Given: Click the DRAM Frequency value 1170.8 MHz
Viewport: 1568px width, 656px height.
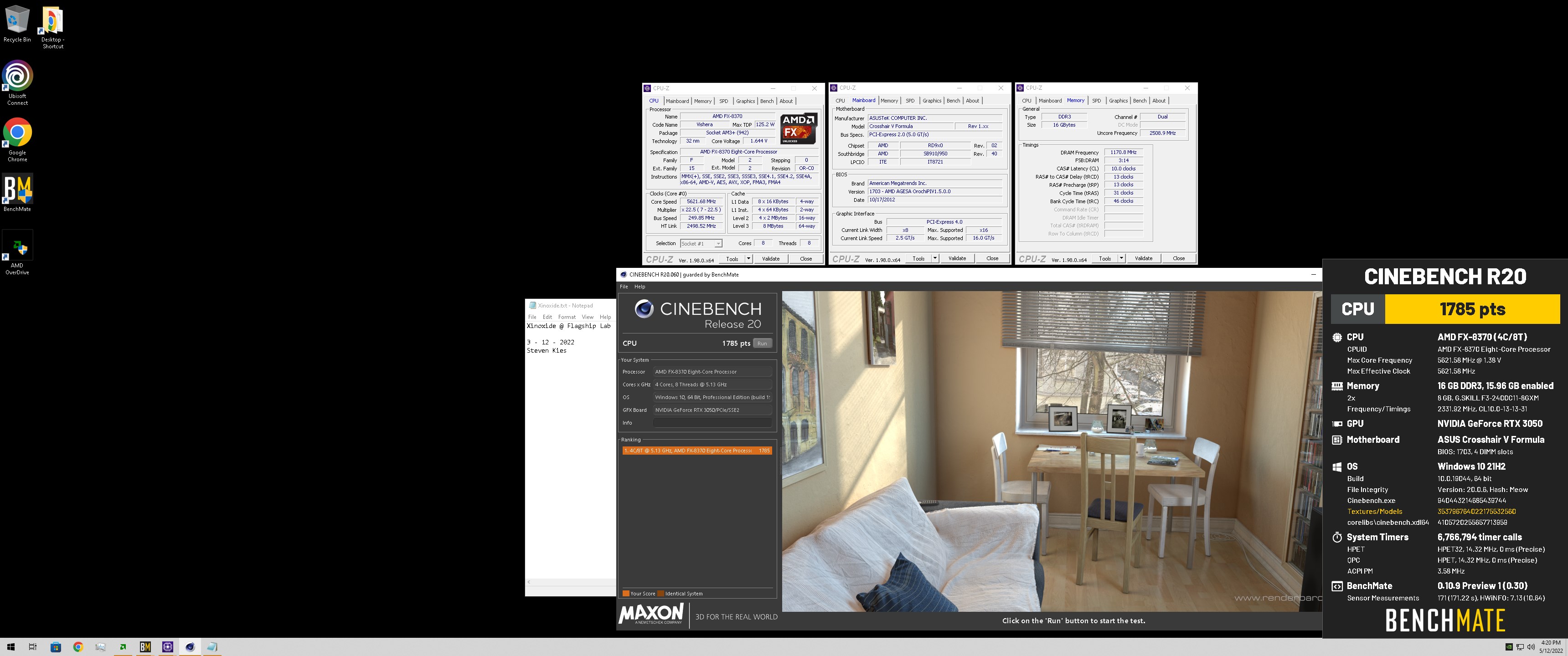Looking at the screenshot, I should pos(1123,153).
